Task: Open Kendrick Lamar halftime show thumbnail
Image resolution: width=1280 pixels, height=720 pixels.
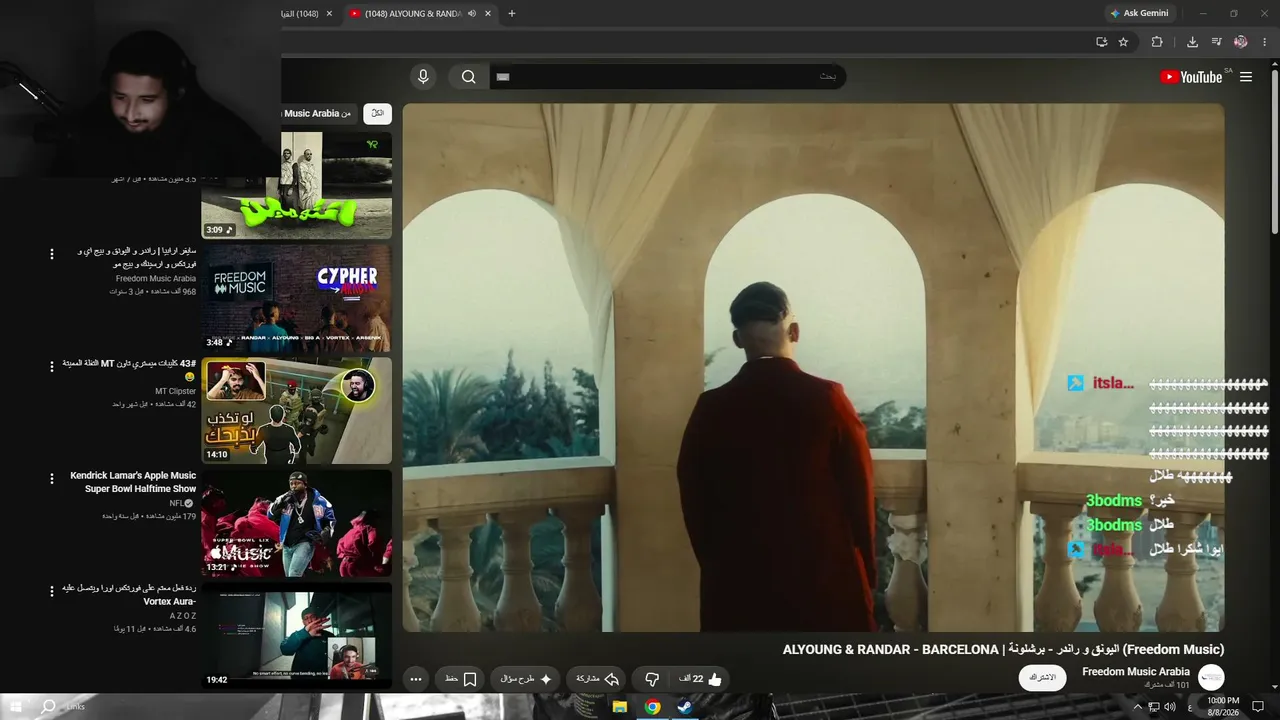Action: (x=296, y=523)
